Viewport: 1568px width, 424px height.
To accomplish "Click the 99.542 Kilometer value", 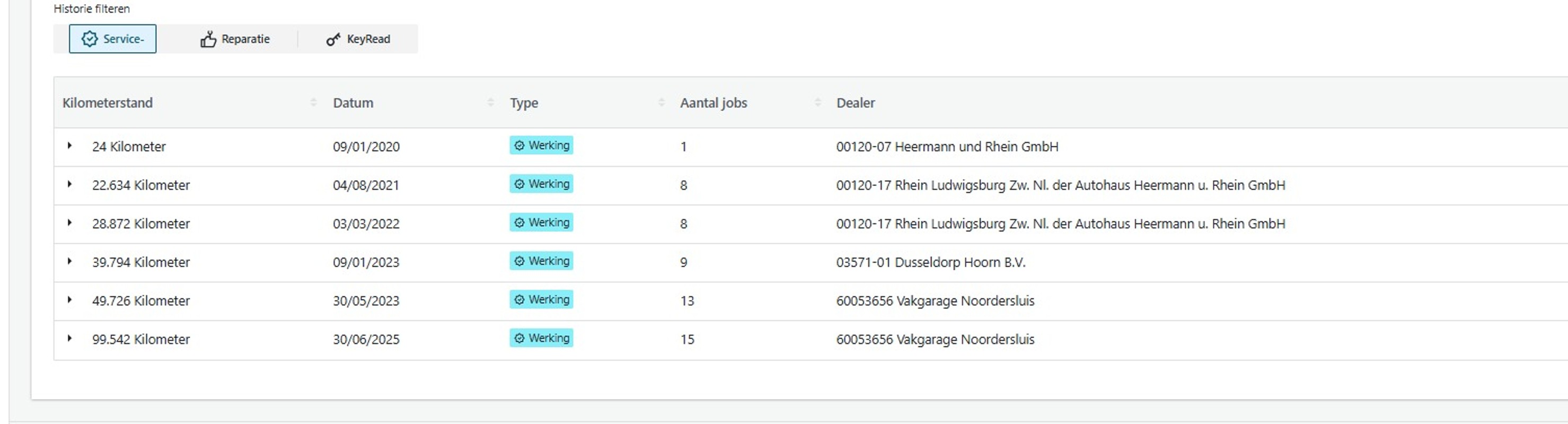I will click(x=141, y=339).
